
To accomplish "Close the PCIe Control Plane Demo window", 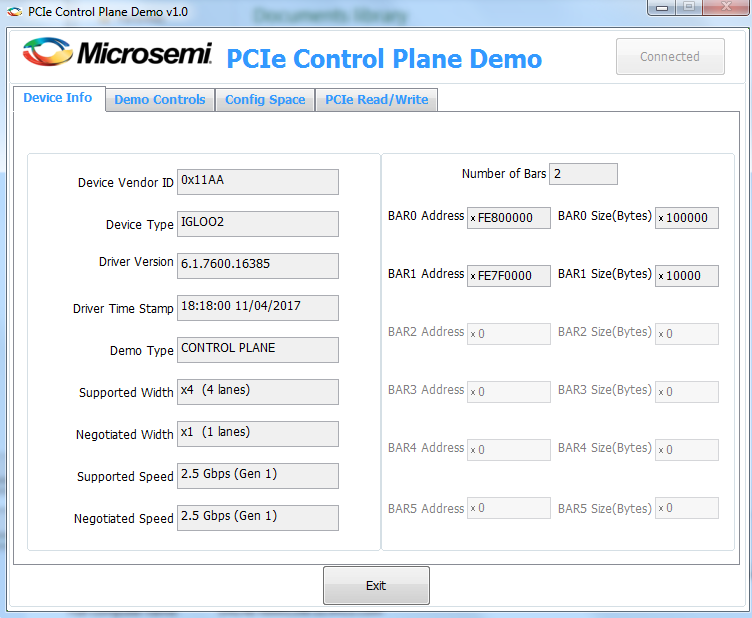I will (727, 8).
